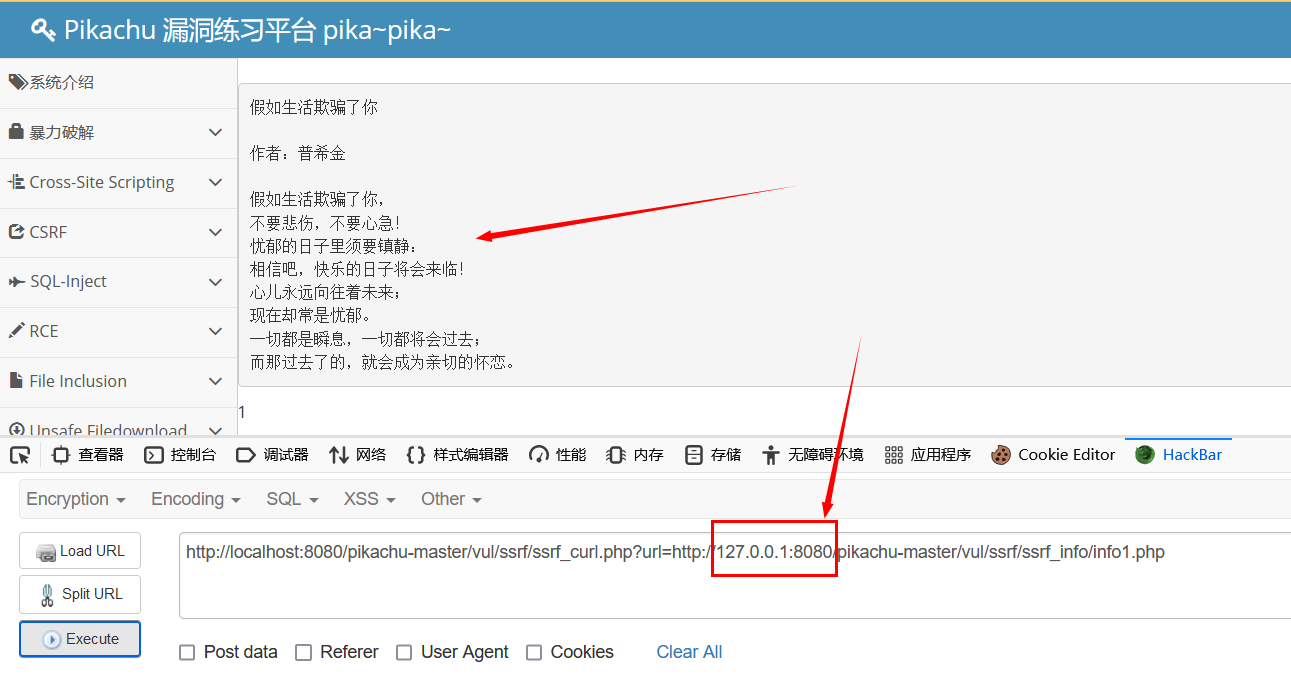The width and height of the screenshot is (1291, 691).
Task: Expand the Cross-Site Scripting chevron
Action: [x=216, y=182]
